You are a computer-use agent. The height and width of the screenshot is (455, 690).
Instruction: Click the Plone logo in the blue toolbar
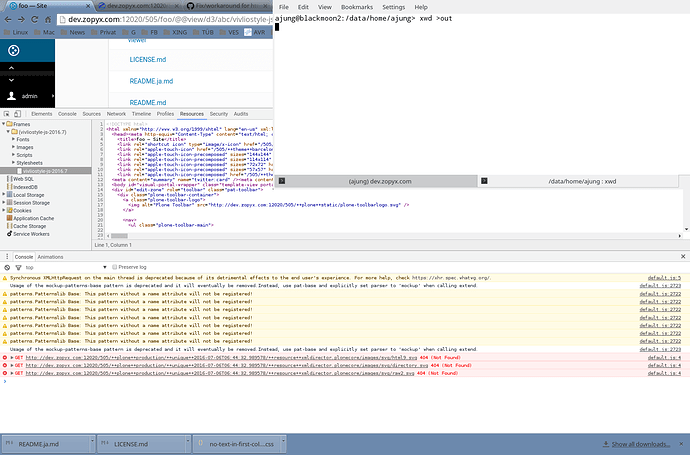click(14, 51)
